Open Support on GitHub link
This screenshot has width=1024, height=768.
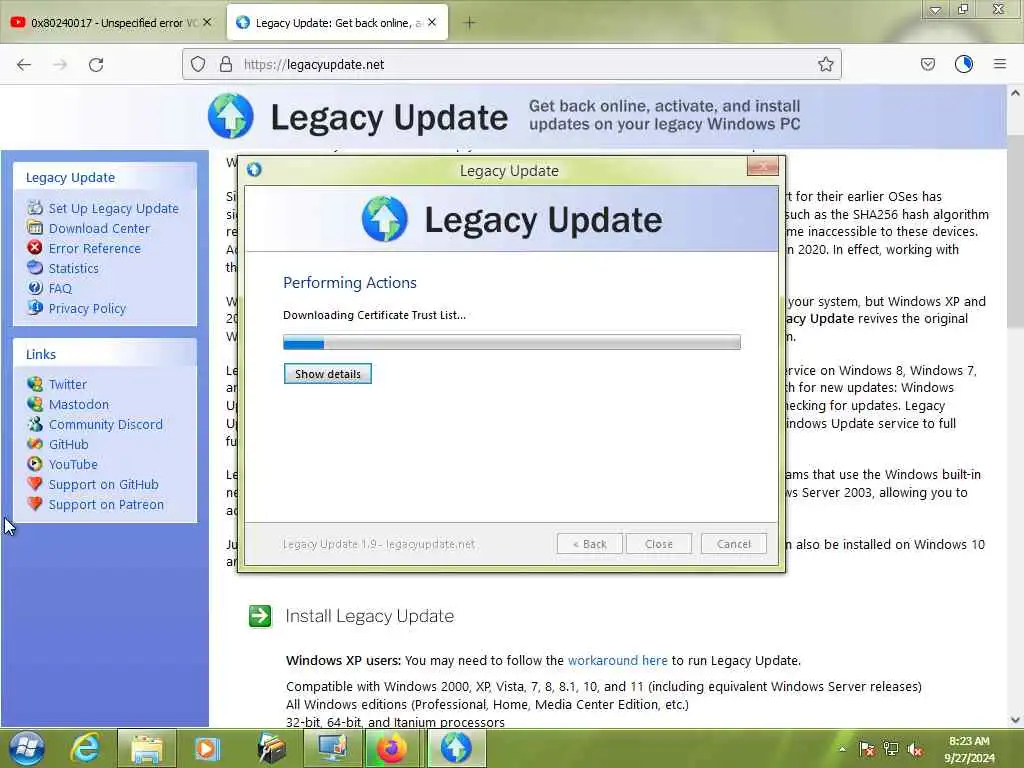pyautogui.click(x=103, y=485)
